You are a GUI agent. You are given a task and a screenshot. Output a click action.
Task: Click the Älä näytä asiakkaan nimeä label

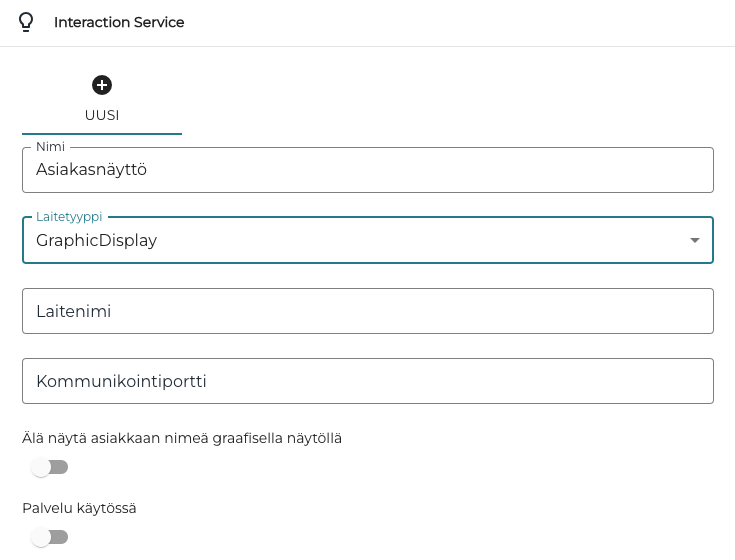(182, 438)
